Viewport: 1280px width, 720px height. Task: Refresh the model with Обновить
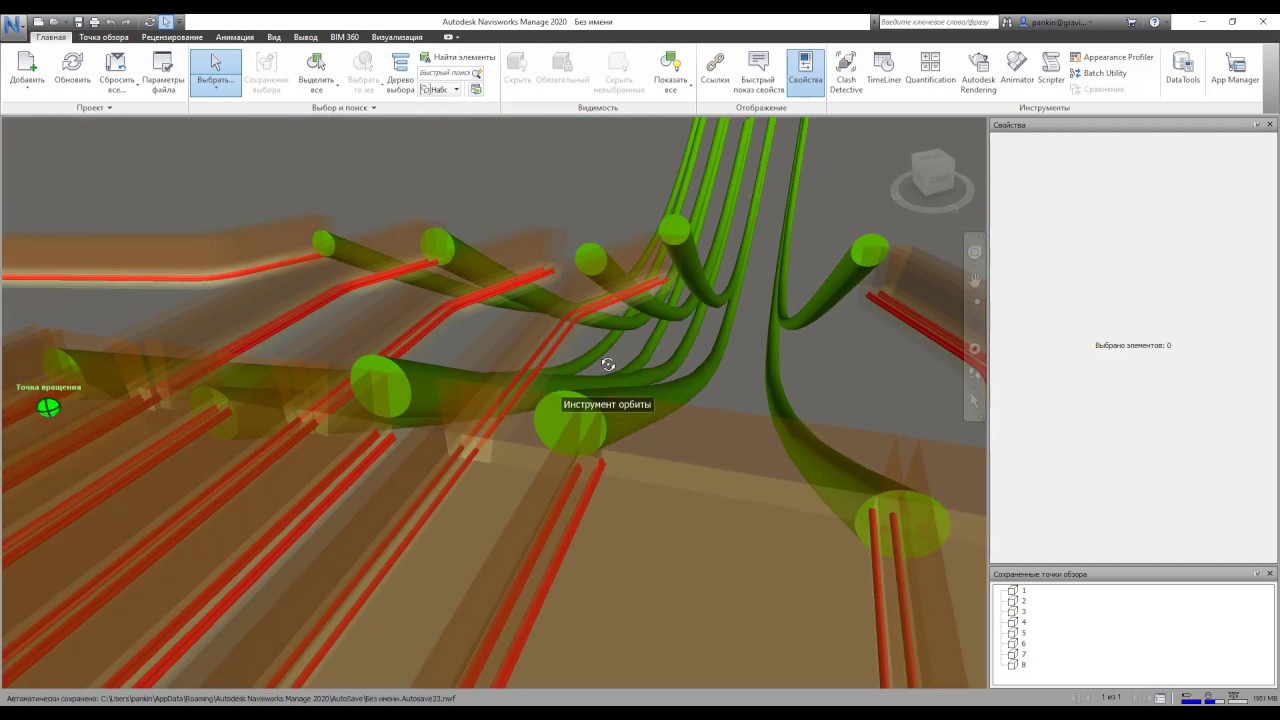(72, 70)
